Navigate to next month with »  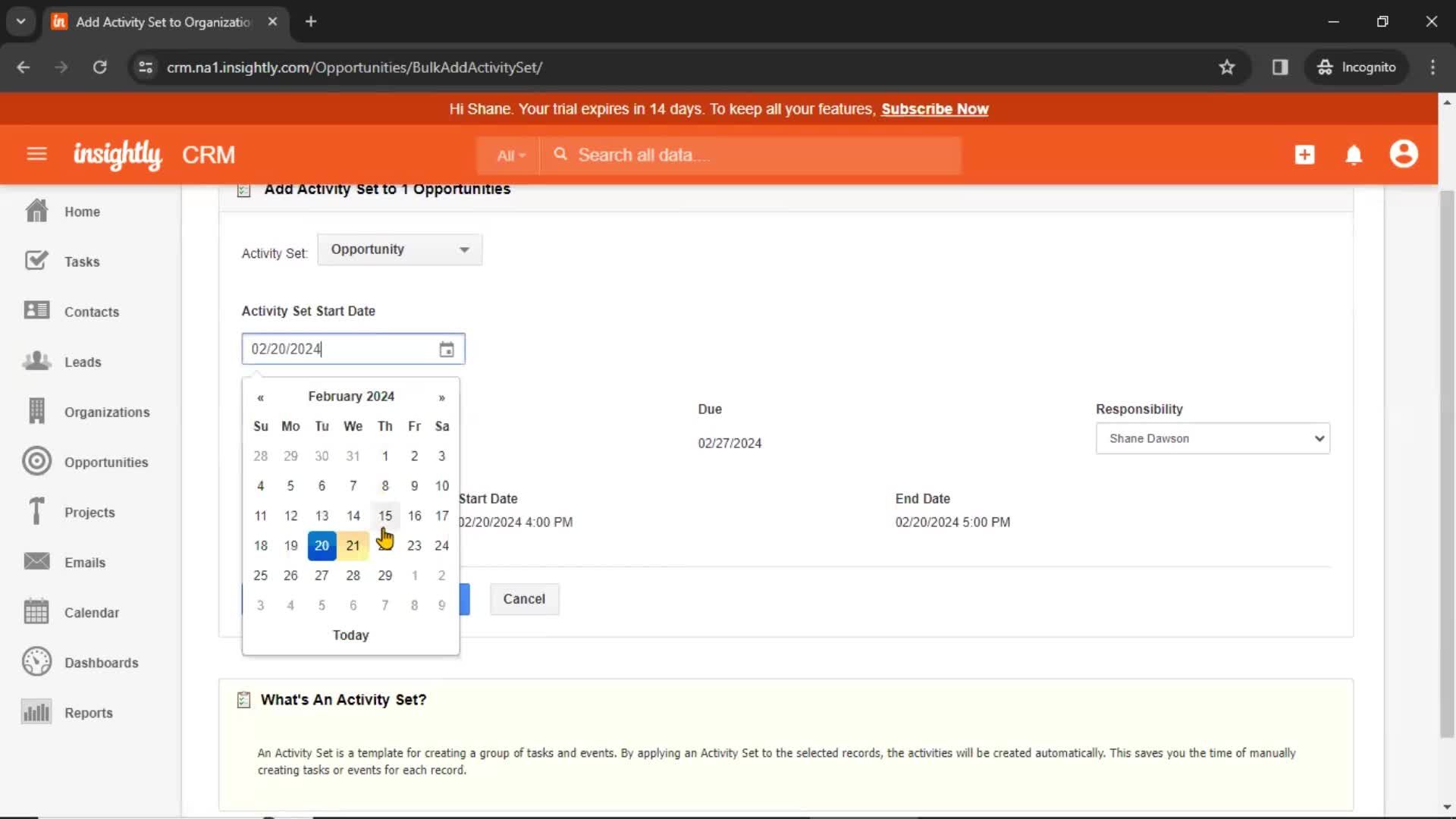coord(442,396)
